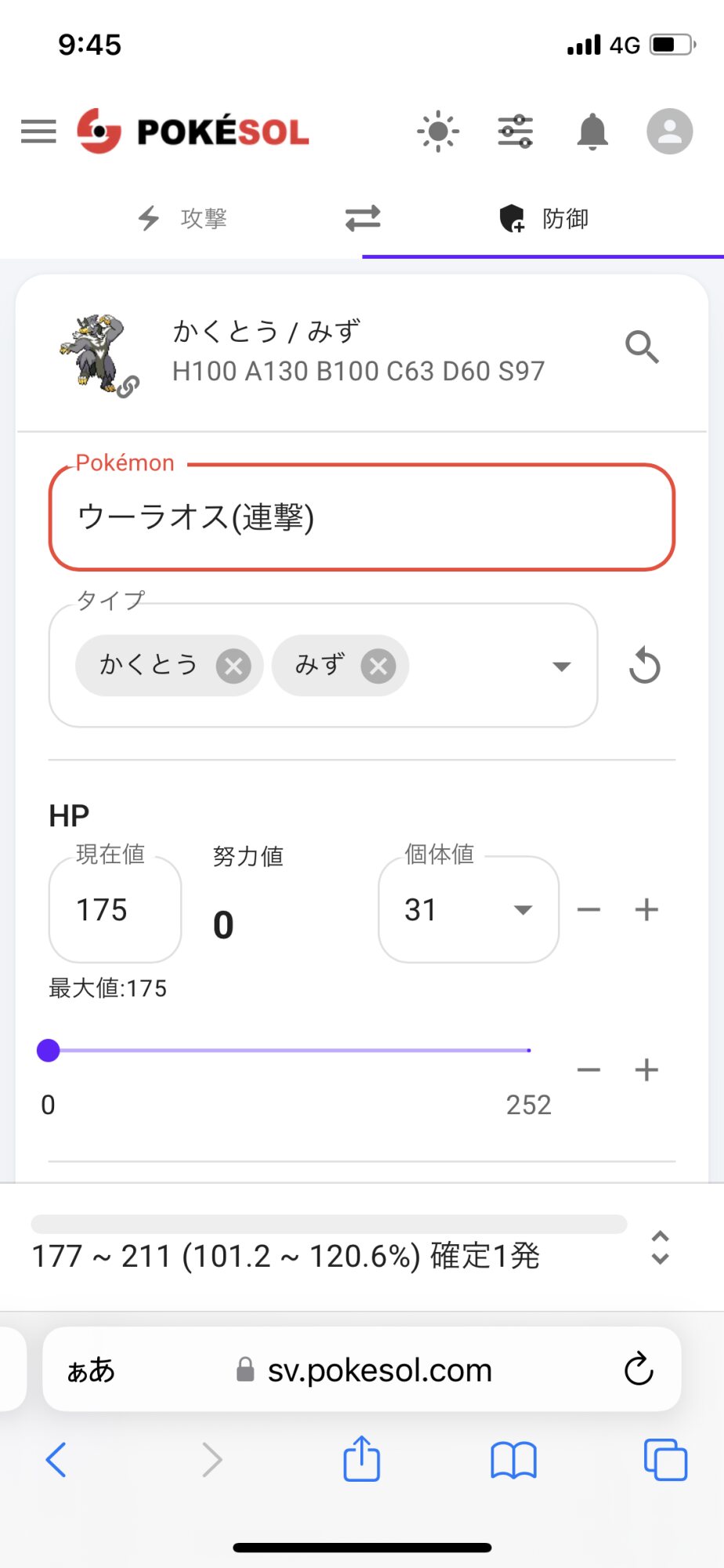Open the HP 個体値 dropdown showing 31
The height and width of the screenshot is (1568, 724).
[468, 909]
